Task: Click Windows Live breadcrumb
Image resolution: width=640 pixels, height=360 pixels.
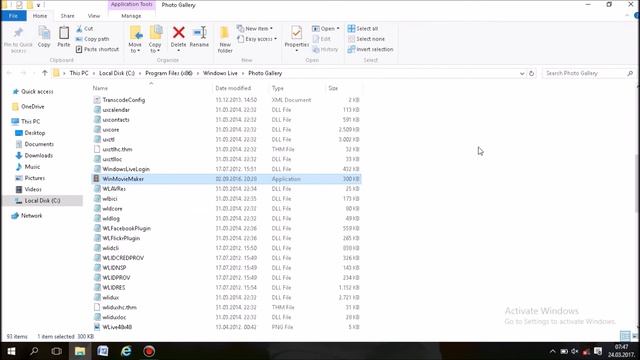Action: coord(220,73)
